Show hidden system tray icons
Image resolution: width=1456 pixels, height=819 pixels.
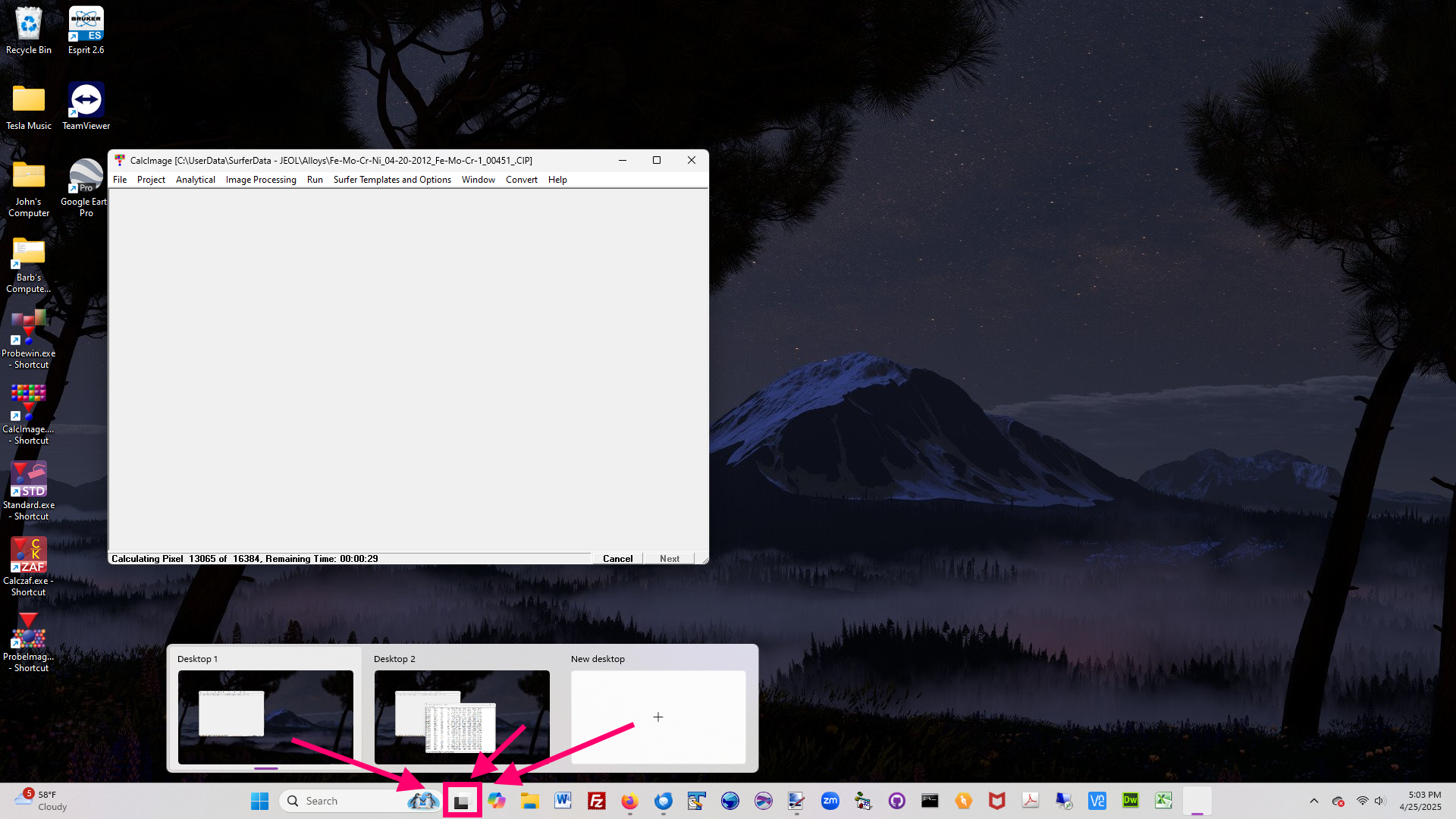click(1313, 801)
